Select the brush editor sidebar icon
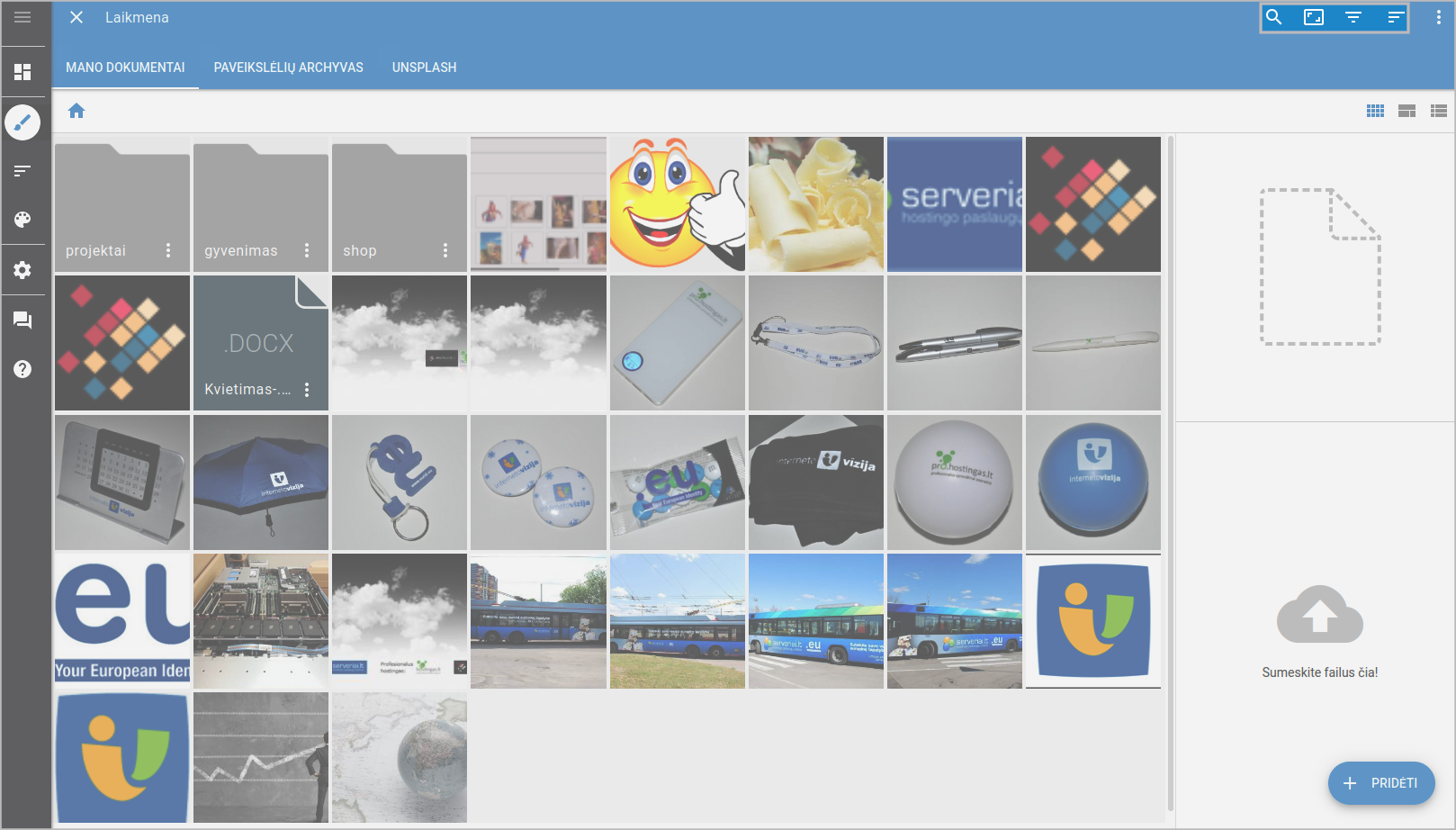 point(22,122)
